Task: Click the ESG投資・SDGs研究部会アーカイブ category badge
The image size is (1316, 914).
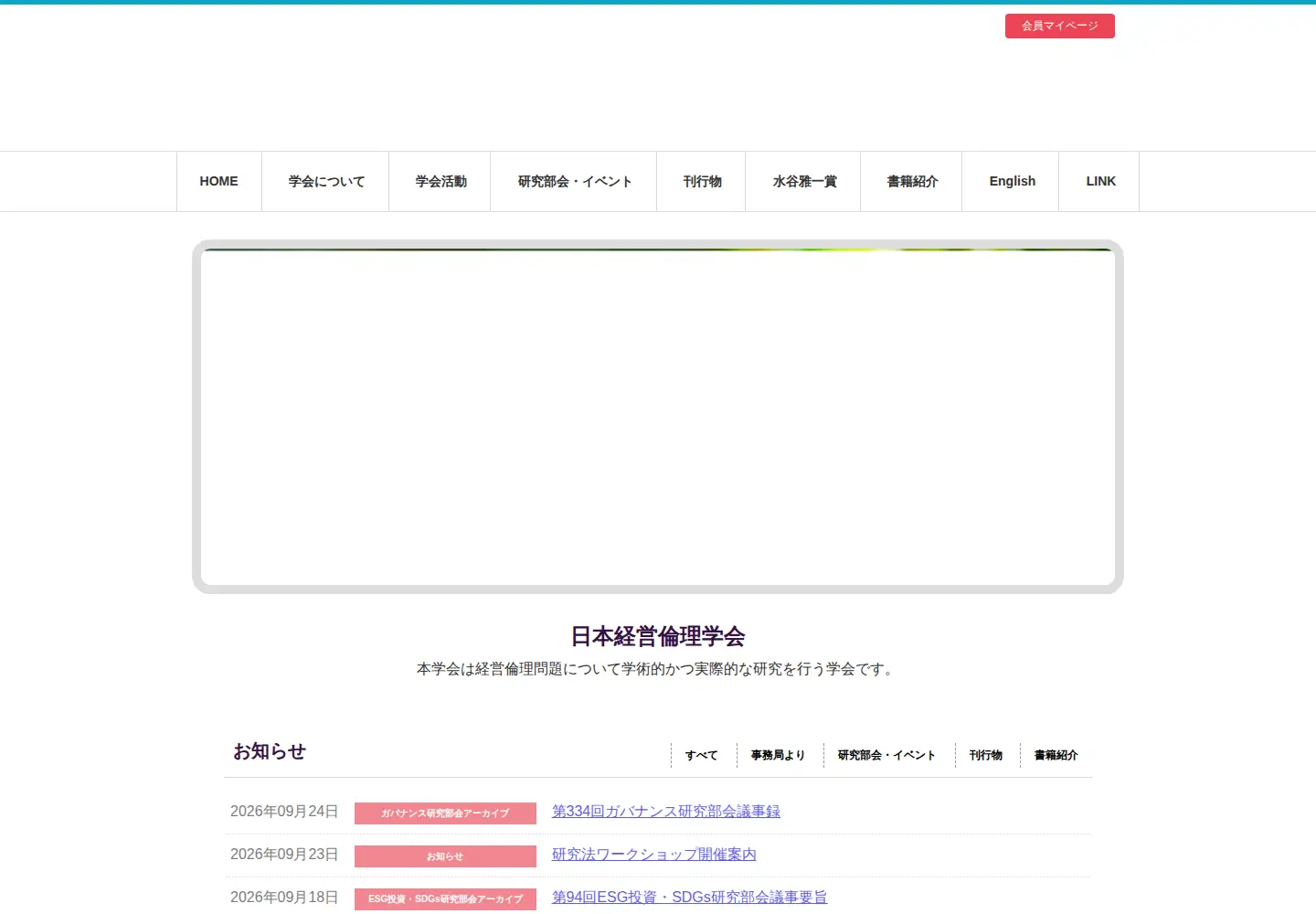Action: click(445, 898)
